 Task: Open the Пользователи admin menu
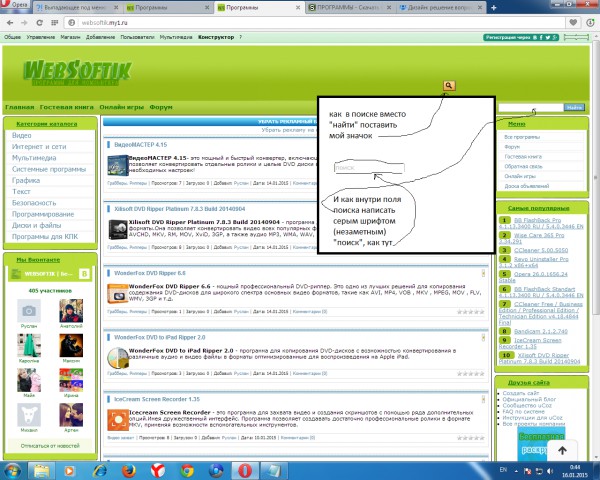point(137,37)
